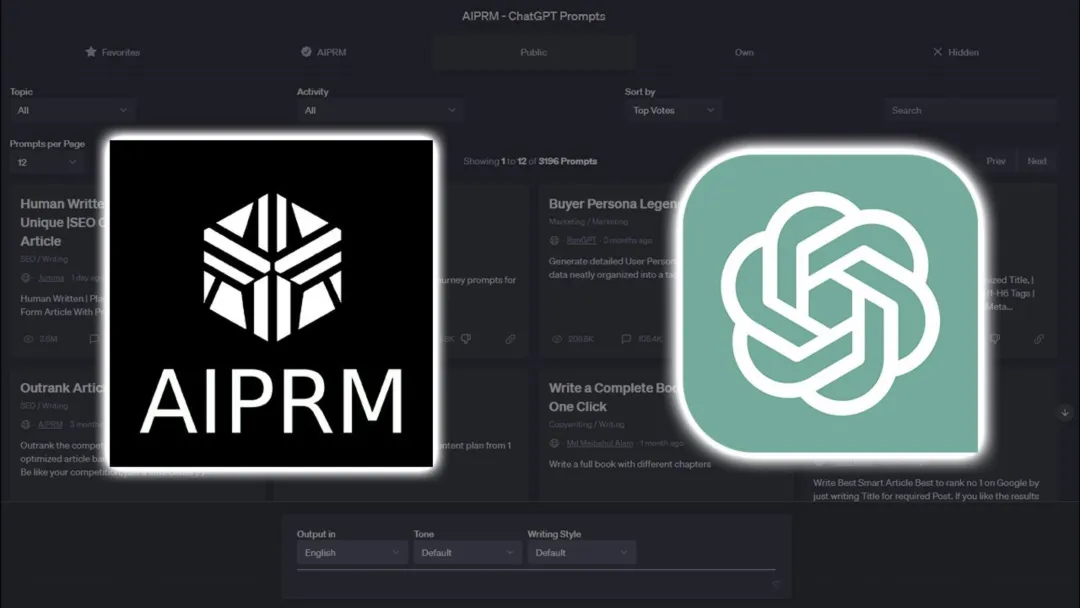
Task: Show the Hidden prompts tab
Action: point(955,52)
